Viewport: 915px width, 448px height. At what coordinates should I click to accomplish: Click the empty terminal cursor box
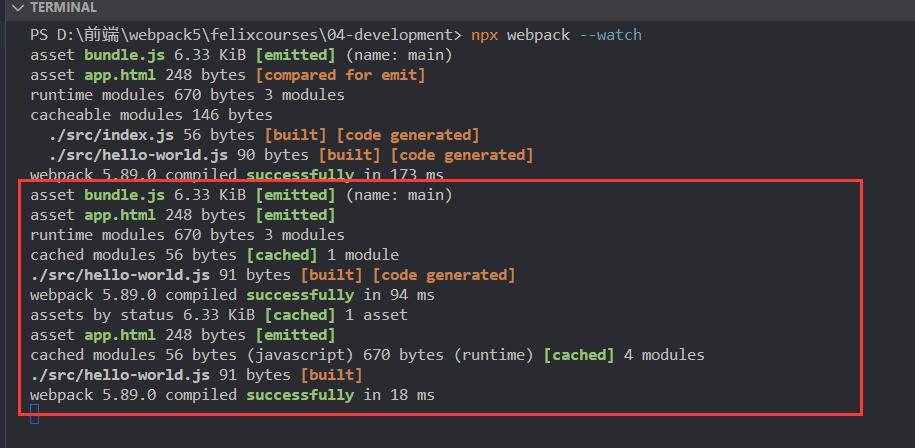(34, 414)
